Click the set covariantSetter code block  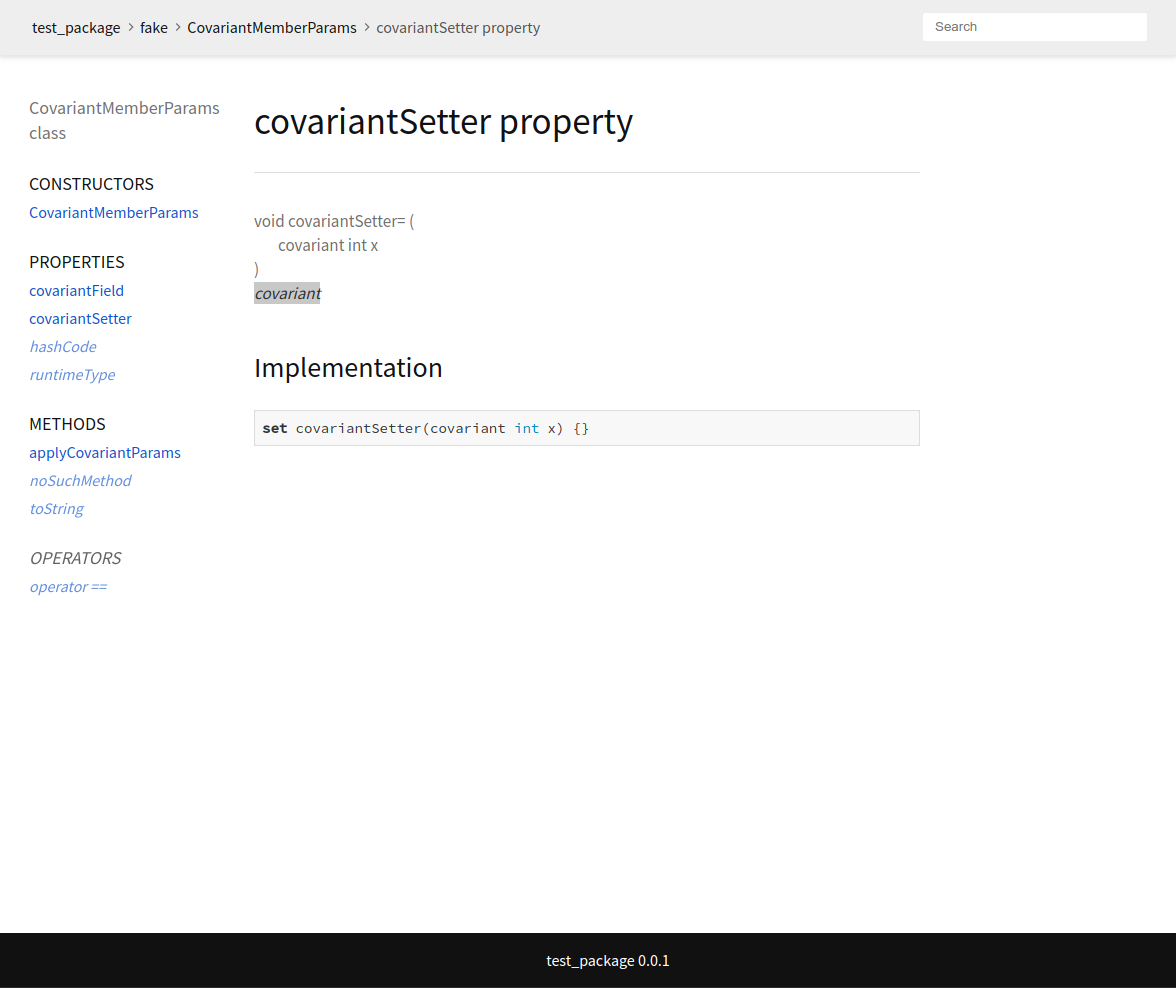[x=586, y=428]
